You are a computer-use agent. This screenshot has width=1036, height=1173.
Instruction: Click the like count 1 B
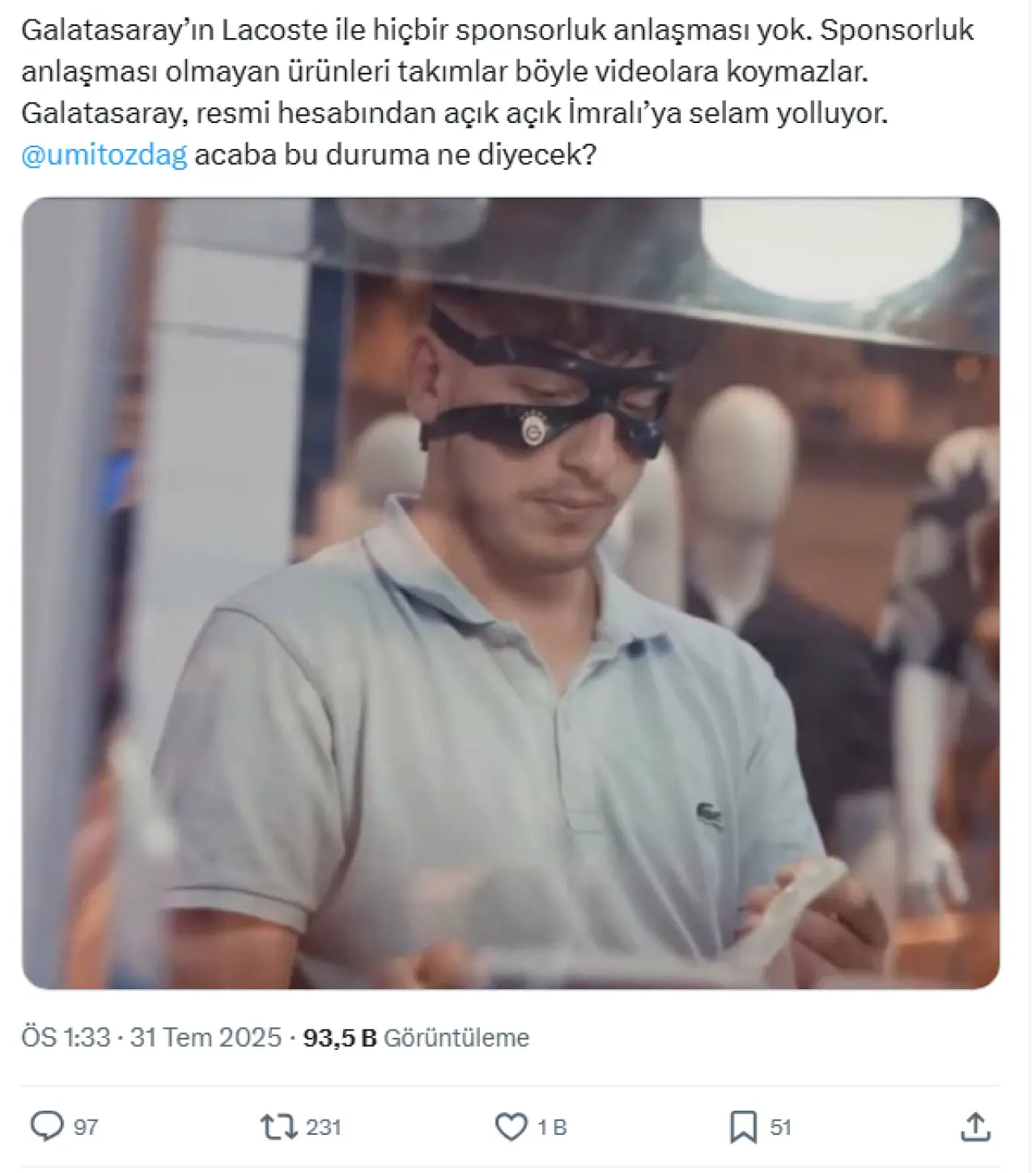552,1127
